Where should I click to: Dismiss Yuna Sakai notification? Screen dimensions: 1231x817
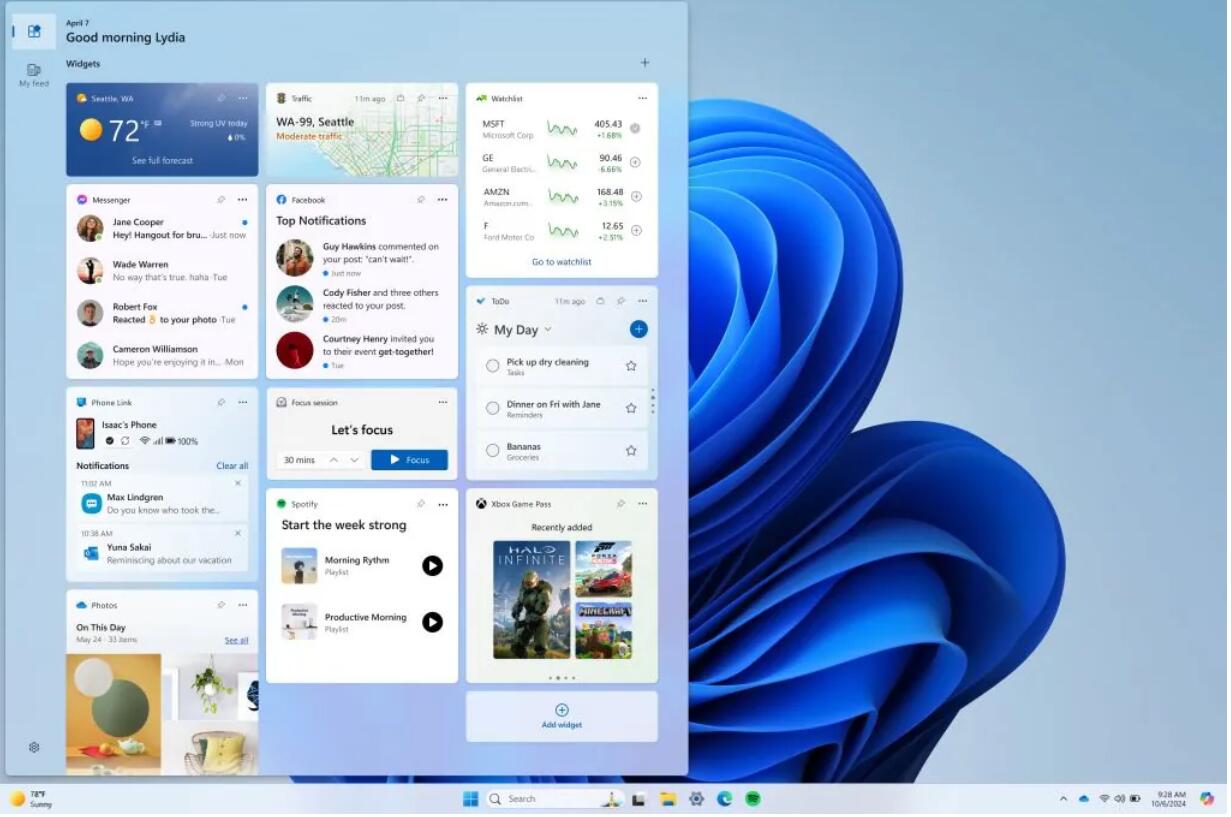238,535
